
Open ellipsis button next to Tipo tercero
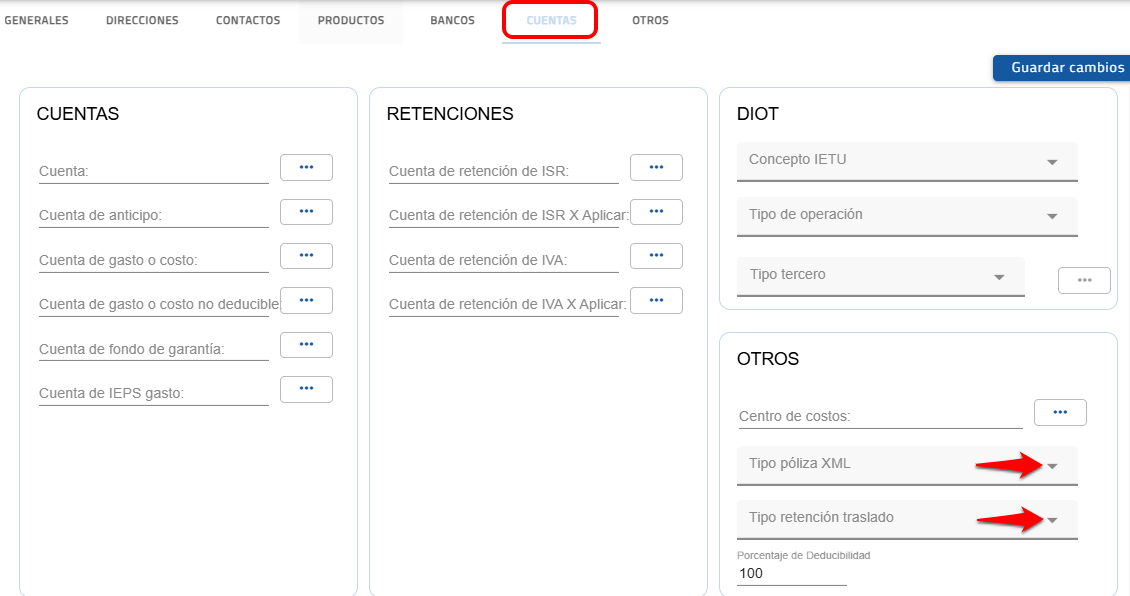tap(1084, 281)
